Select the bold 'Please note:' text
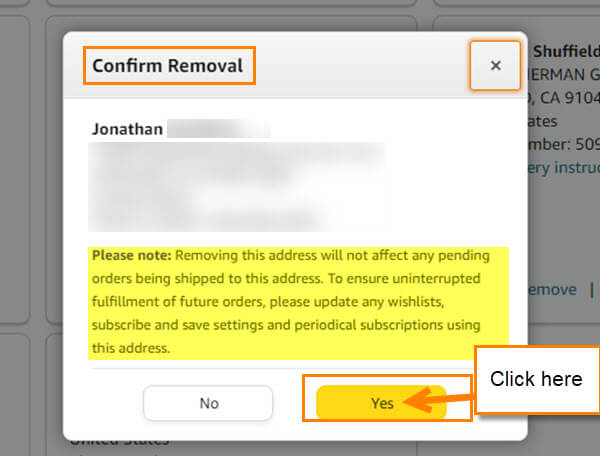 132,255
